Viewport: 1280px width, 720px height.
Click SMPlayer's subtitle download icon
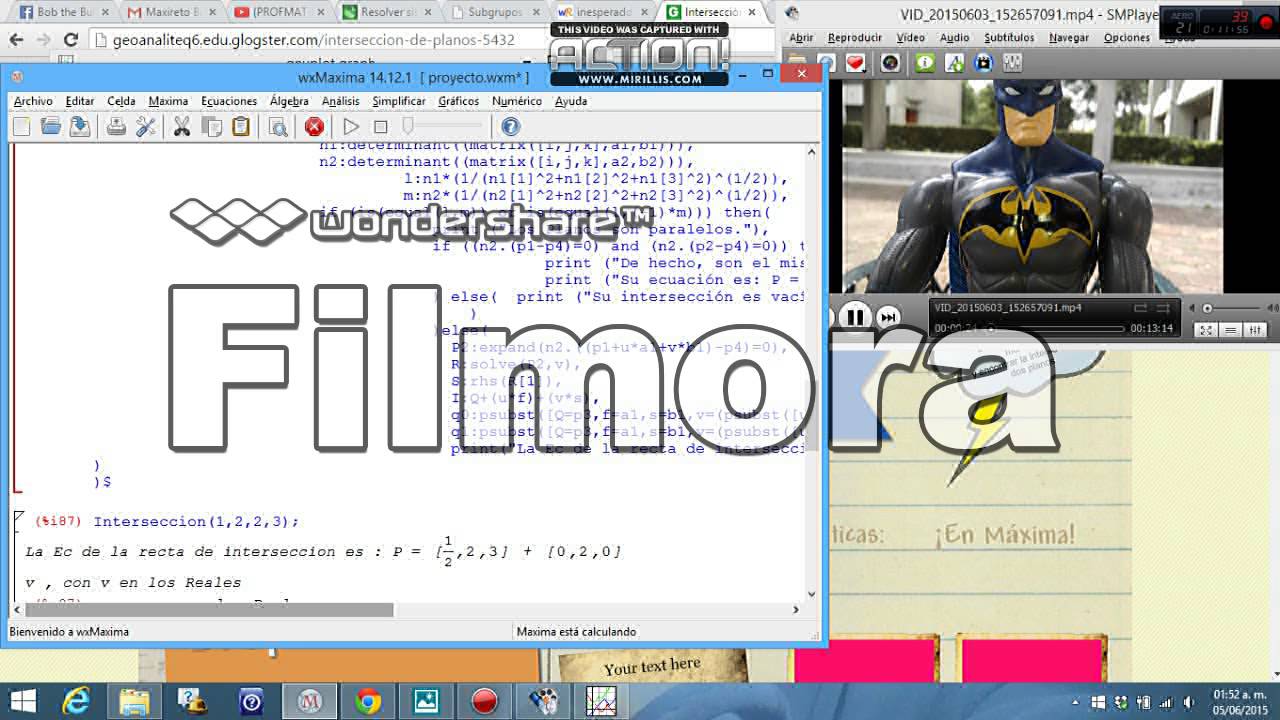954,63
